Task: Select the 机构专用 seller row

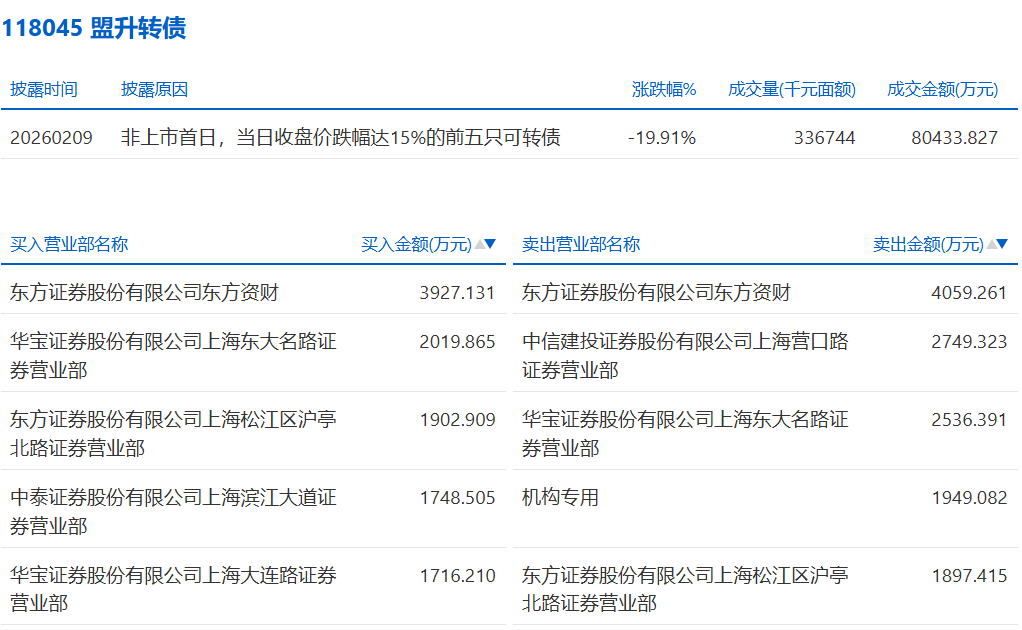Action: pyautogui.click(x=560, y=497)
